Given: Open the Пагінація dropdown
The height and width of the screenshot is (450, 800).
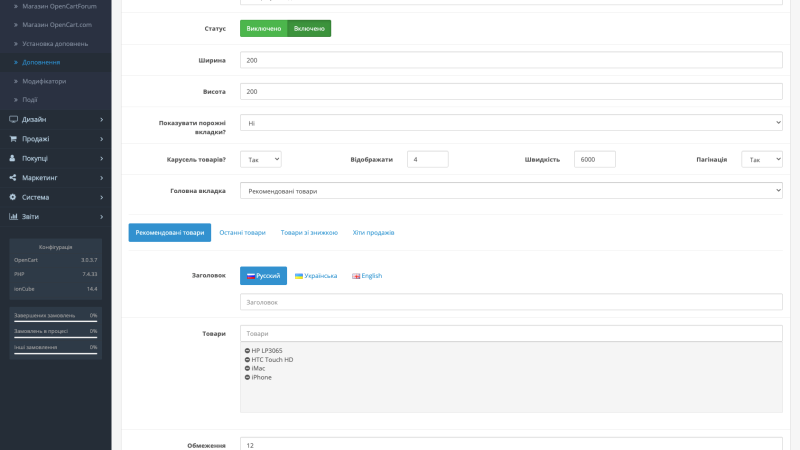Looking at the screenshot, I should coord(762,159).
